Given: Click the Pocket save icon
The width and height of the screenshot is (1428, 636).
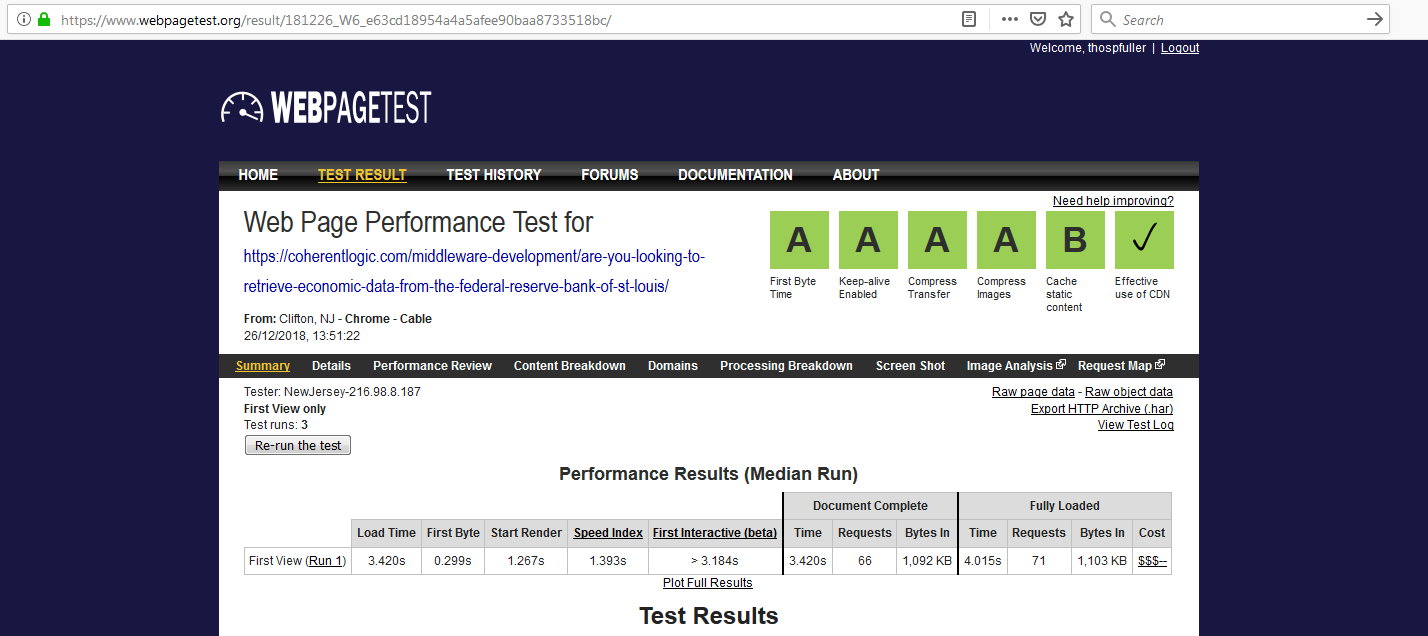Looking at the screenshot, I should 1038,19.
